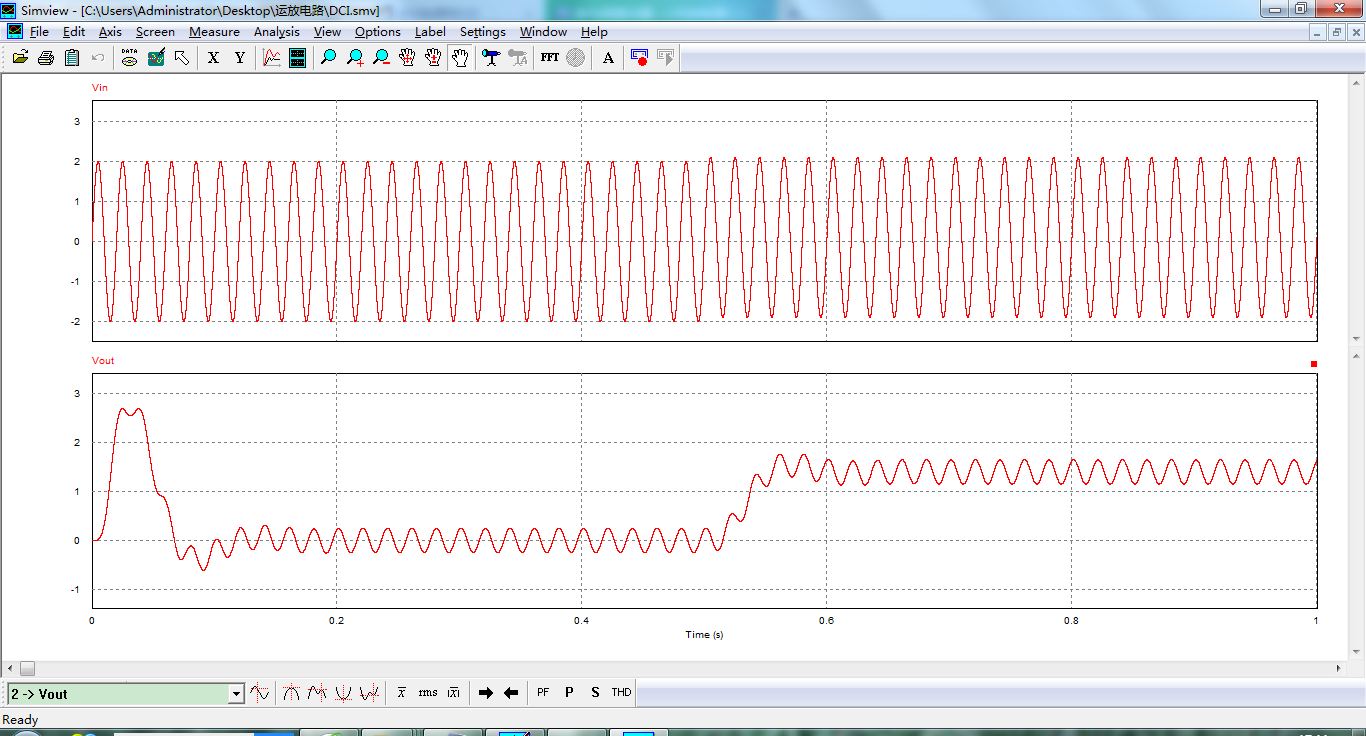1366x736 pixels.
Task: Open the Analysis menu
Action: [x=277, y=32]
